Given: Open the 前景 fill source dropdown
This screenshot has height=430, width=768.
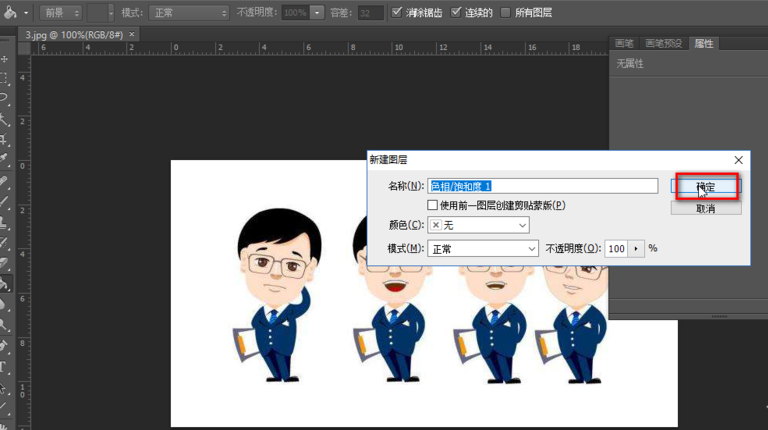Looking at the screenshot, I should pos(61,13).
